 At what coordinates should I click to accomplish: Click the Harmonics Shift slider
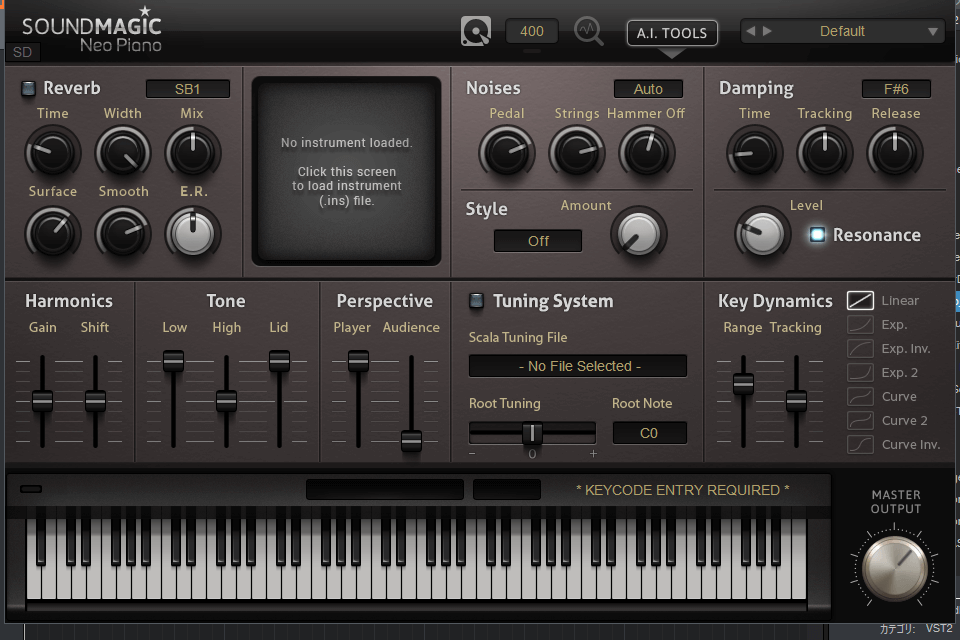tap(95, 401)
